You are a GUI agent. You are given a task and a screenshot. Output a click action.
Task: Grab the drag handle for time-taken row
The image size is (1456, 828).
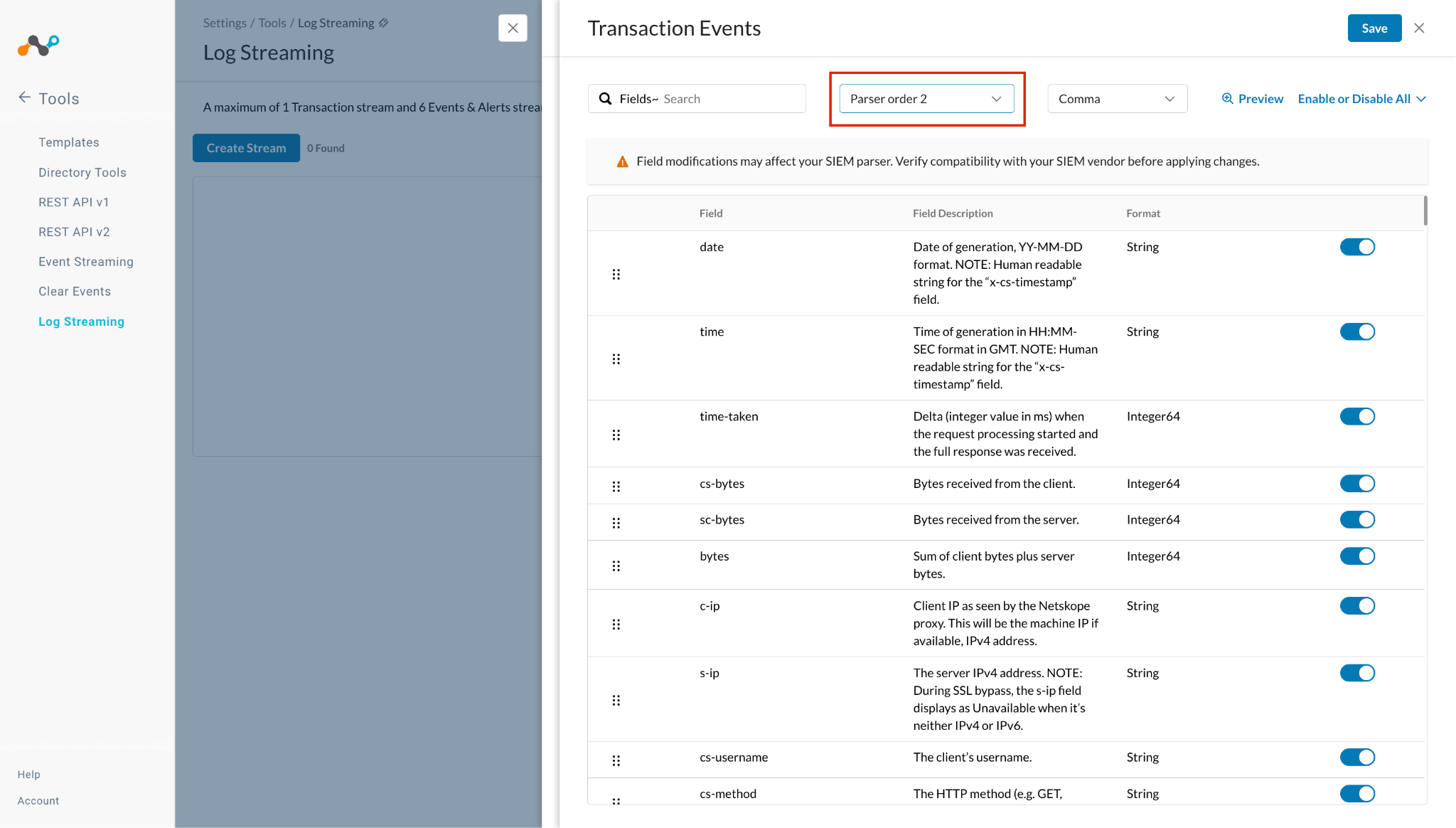coord(616,435)
